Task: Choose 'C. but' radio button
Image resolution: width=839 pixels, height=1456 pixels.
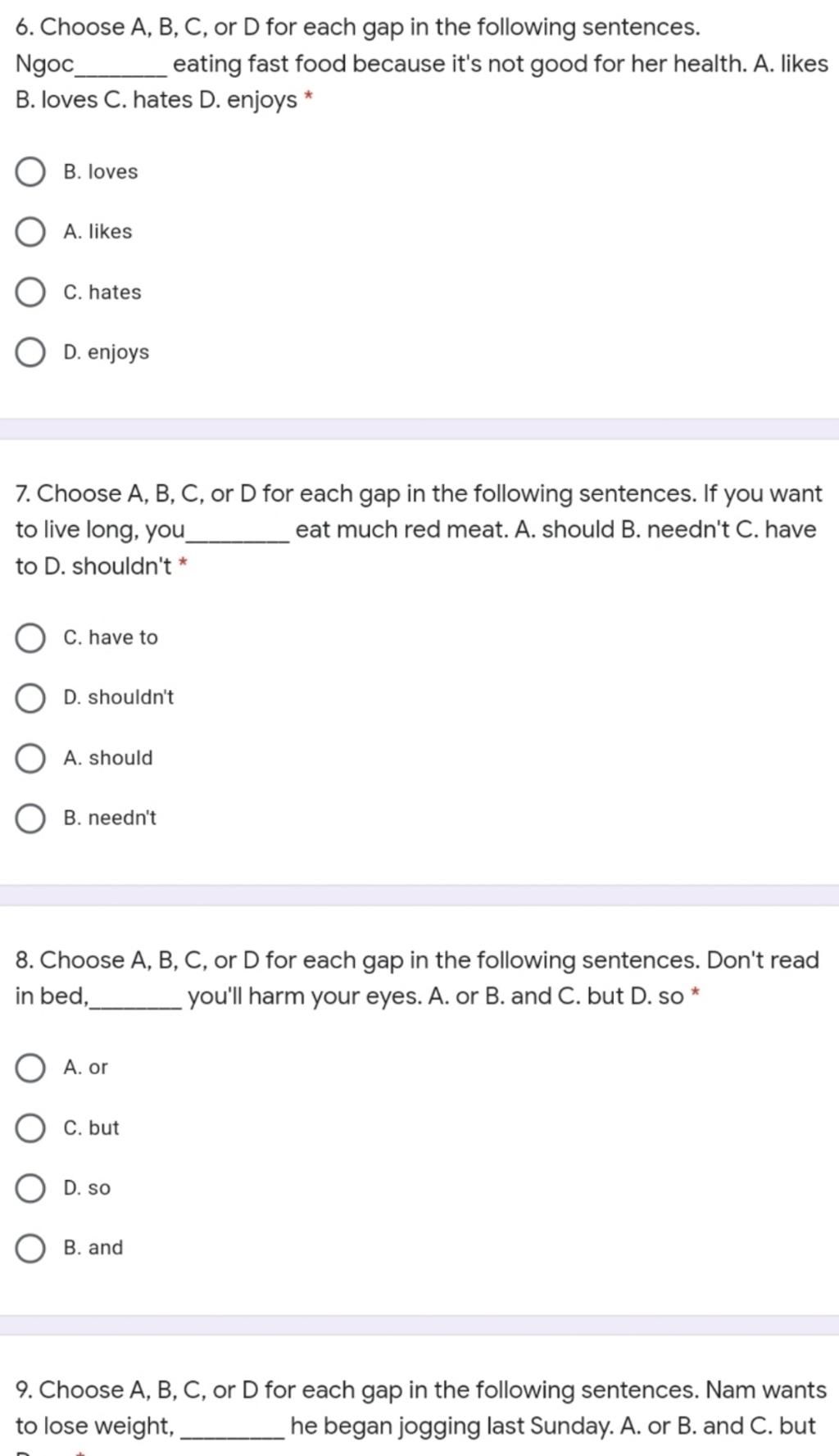Action: pyautogui.click(x=30, y=1128)
